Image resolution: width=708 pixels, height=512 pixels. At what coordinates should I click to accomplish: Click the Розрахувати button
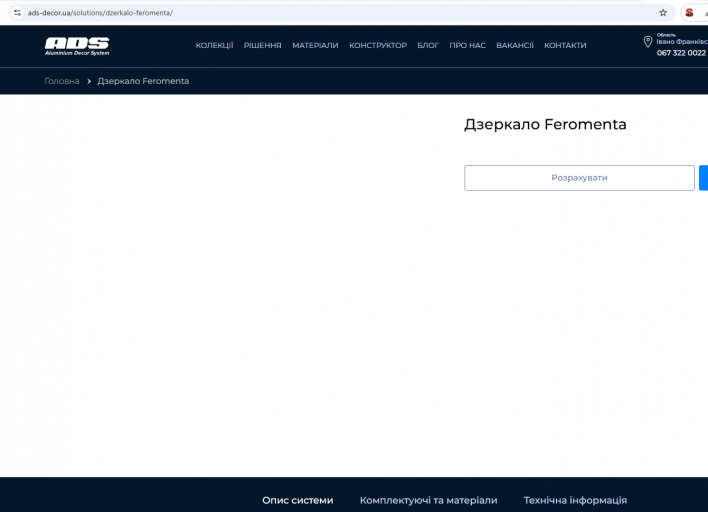pos(579,178)
